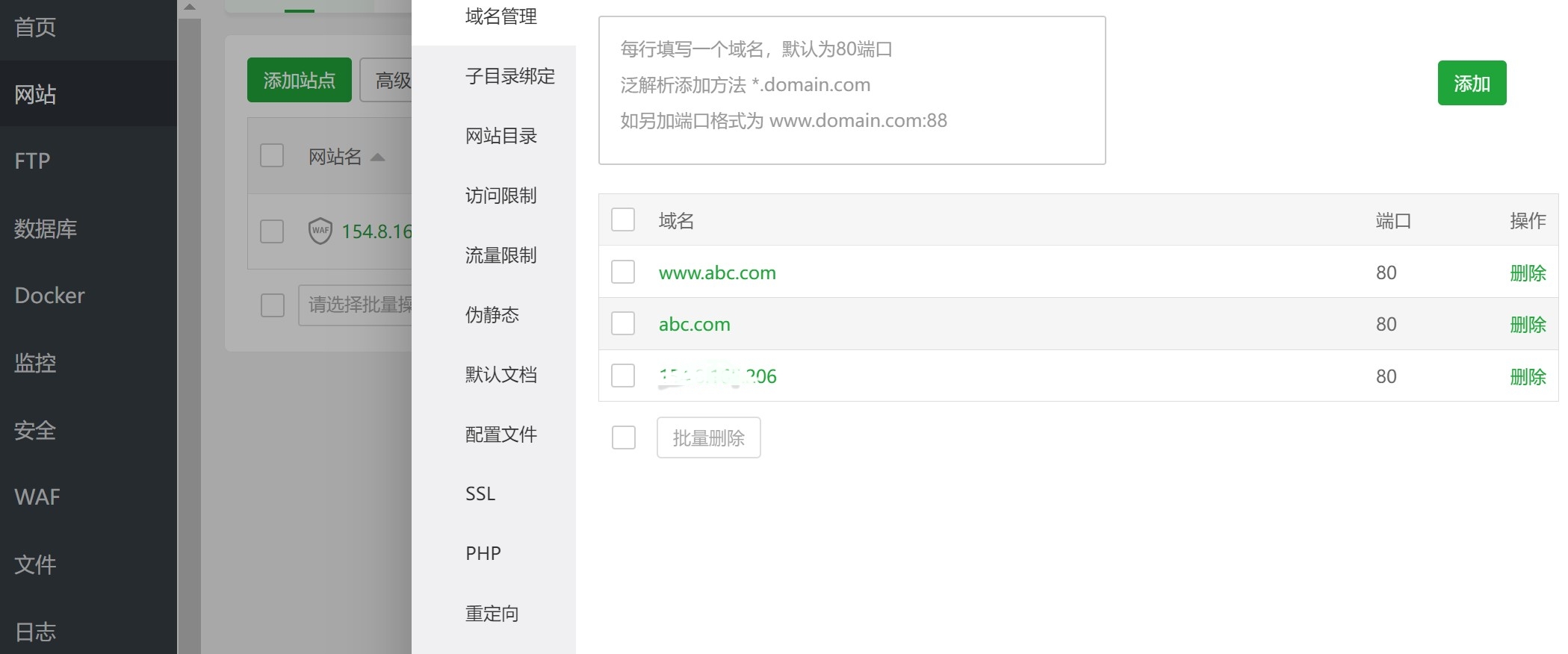Open the 配置文件 tab
The image size is (1568, 654).
click(501, 435)
